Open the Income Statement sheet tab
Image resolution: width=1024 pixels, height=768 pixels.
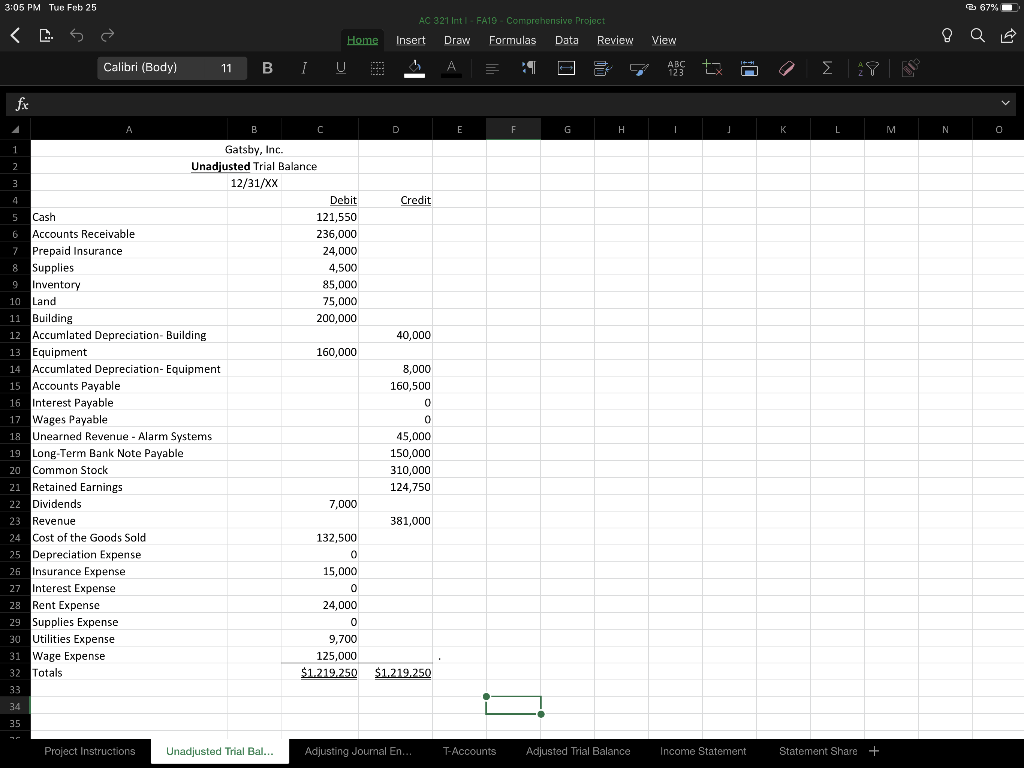tap(702, 750)
